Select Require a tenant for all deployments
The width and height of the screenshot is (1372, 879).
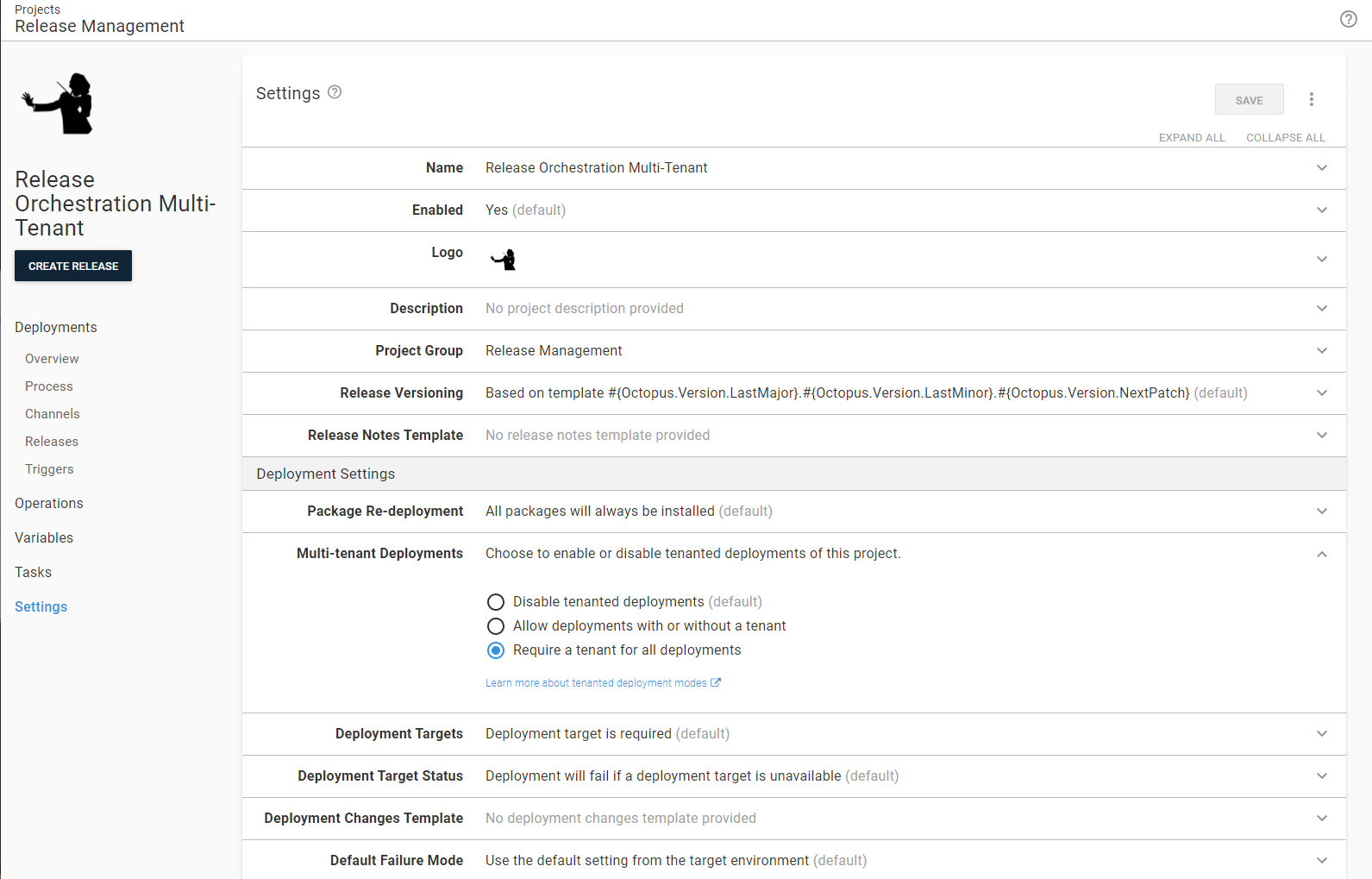click(x=496, y=650)
